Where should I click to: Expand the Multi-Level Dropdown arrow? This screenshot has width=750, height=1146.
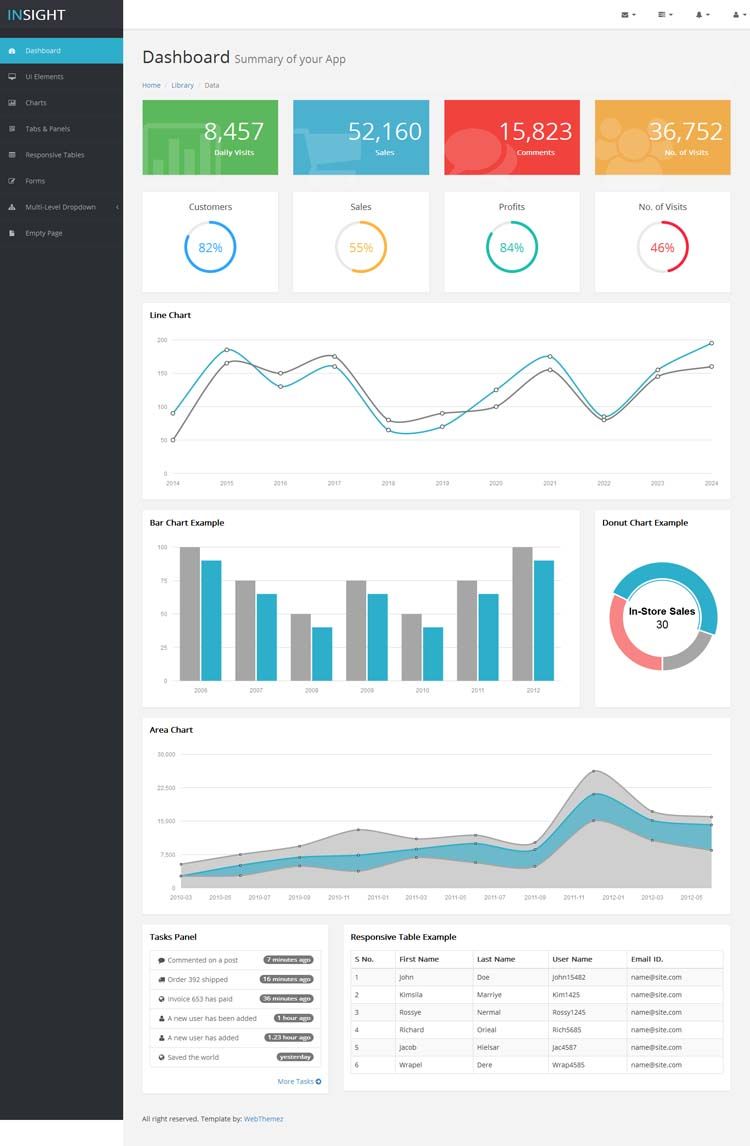tap(117, 207)
